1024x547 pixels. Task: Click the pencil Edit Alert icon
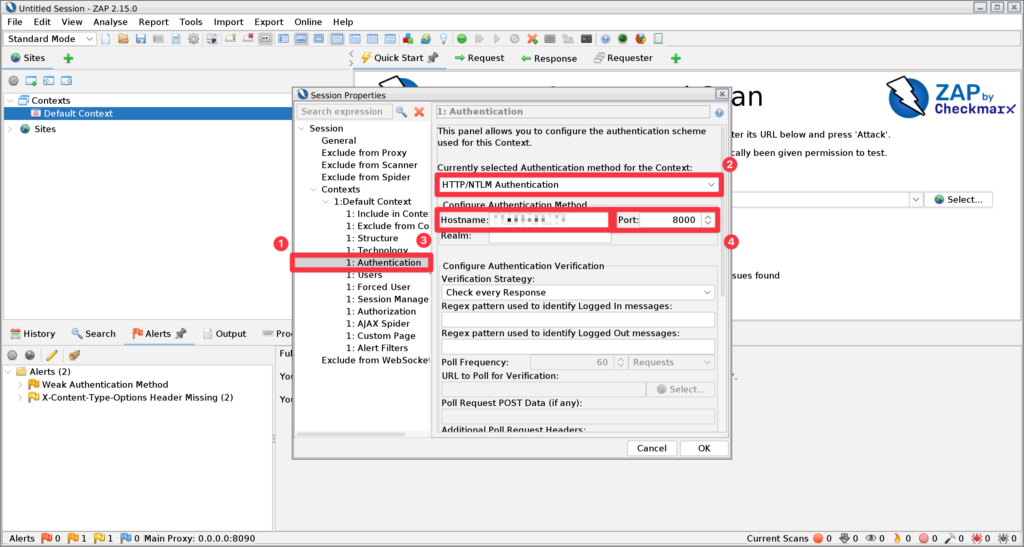point(52,355)
